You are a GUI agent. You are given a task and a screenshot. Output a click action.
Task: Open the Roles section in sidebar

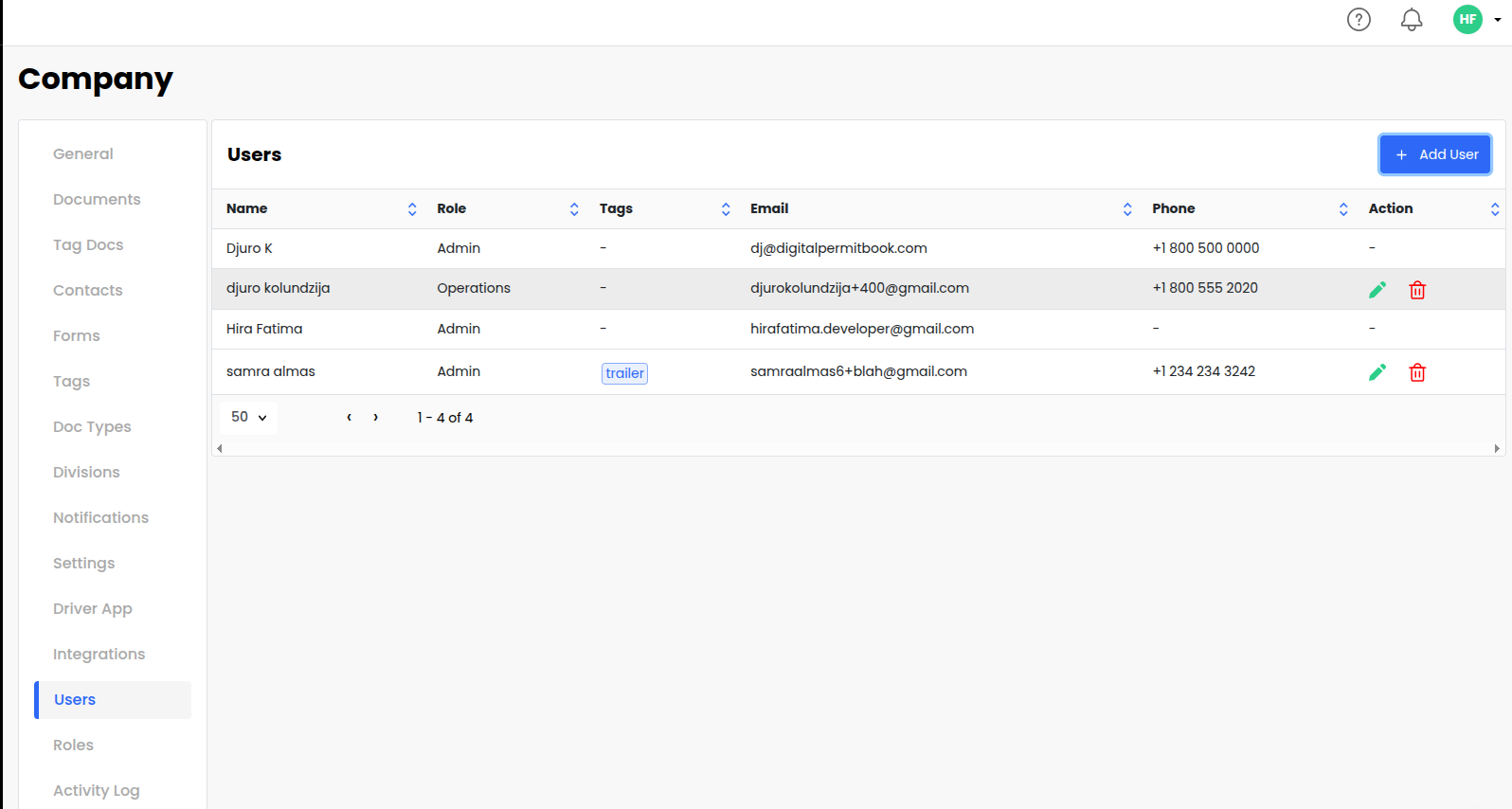tap(73, 745)
